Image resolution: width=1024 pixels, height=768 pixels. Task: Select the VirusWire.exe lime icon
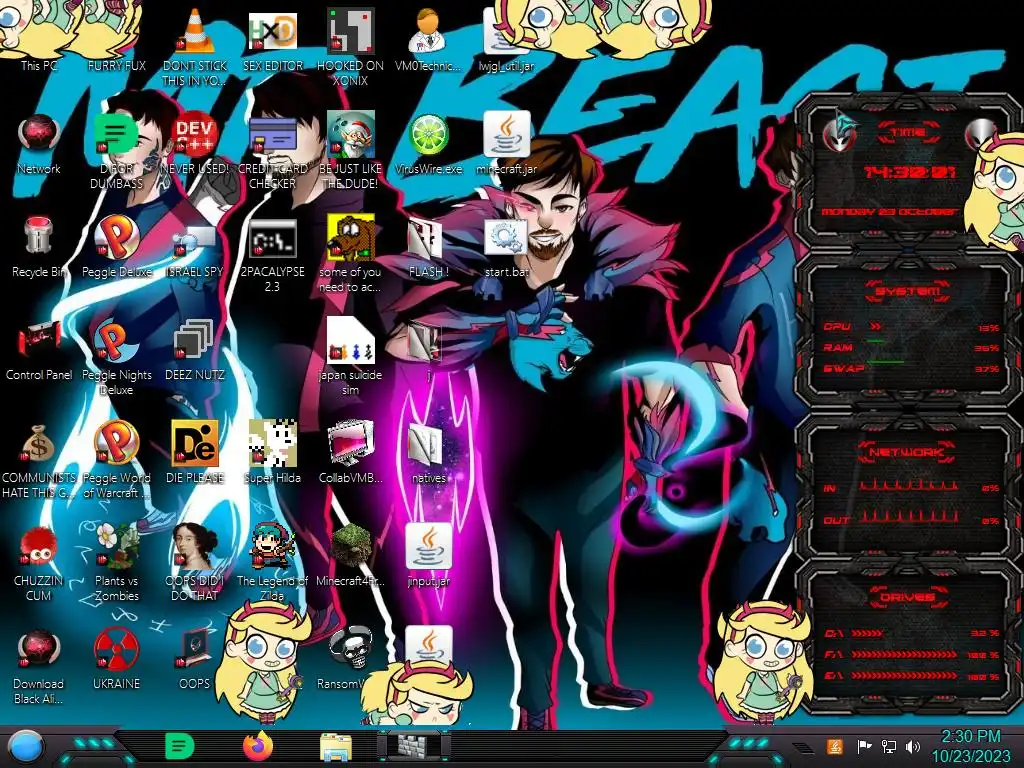428,144
